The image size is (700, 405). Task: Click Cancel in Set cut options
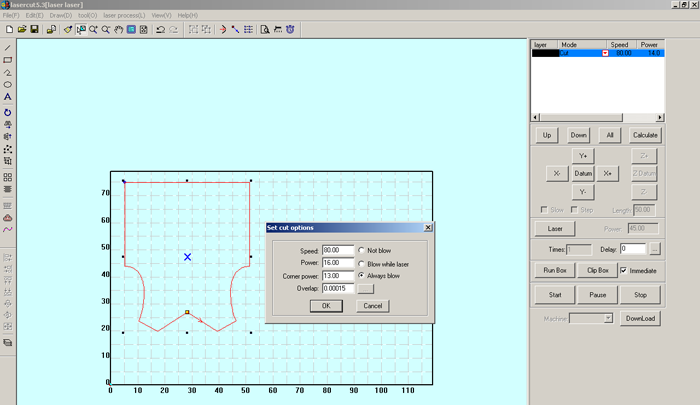click(373, 306)
